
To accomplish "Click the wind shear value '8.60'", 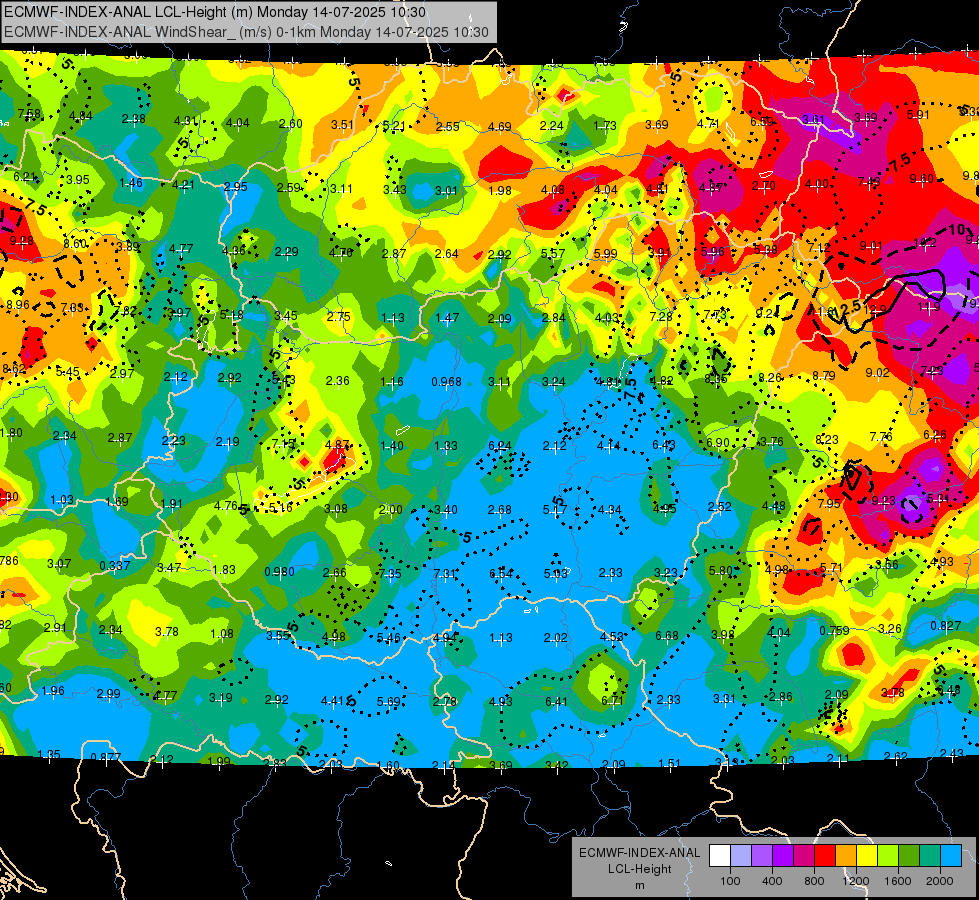I will 75,244.
